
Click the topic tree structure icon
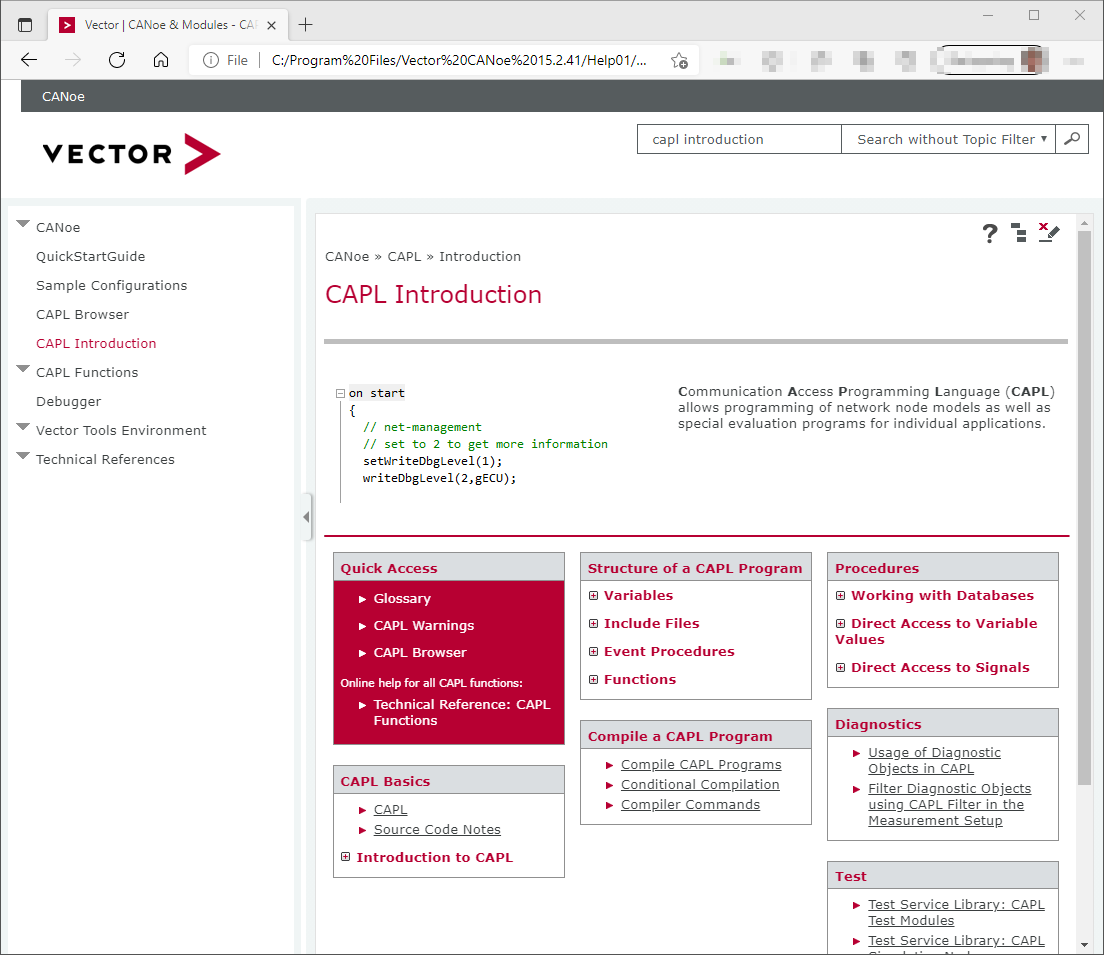point(1018,233)
